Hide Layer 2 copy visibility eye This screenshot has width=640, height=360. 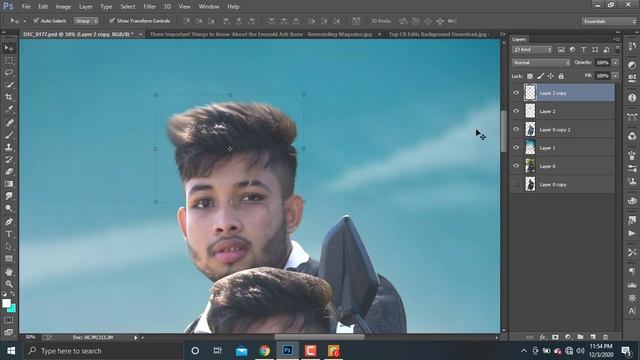click(x=516, y=93)
